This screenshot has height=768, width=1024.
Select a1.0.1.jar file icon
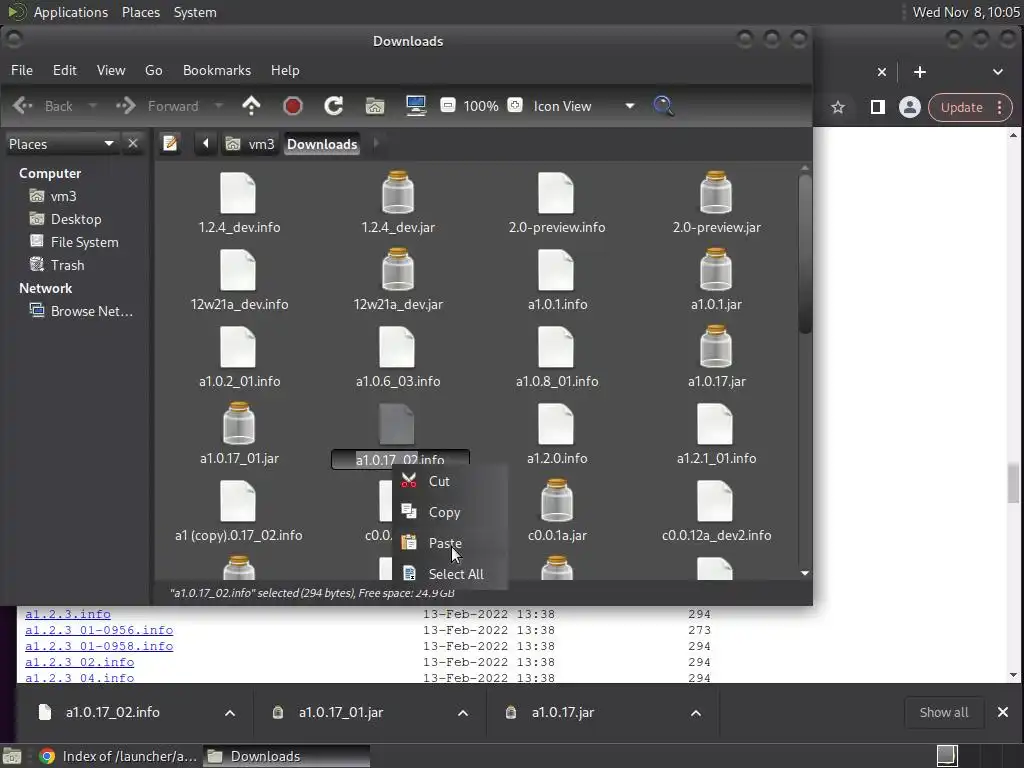coord(716,269)
